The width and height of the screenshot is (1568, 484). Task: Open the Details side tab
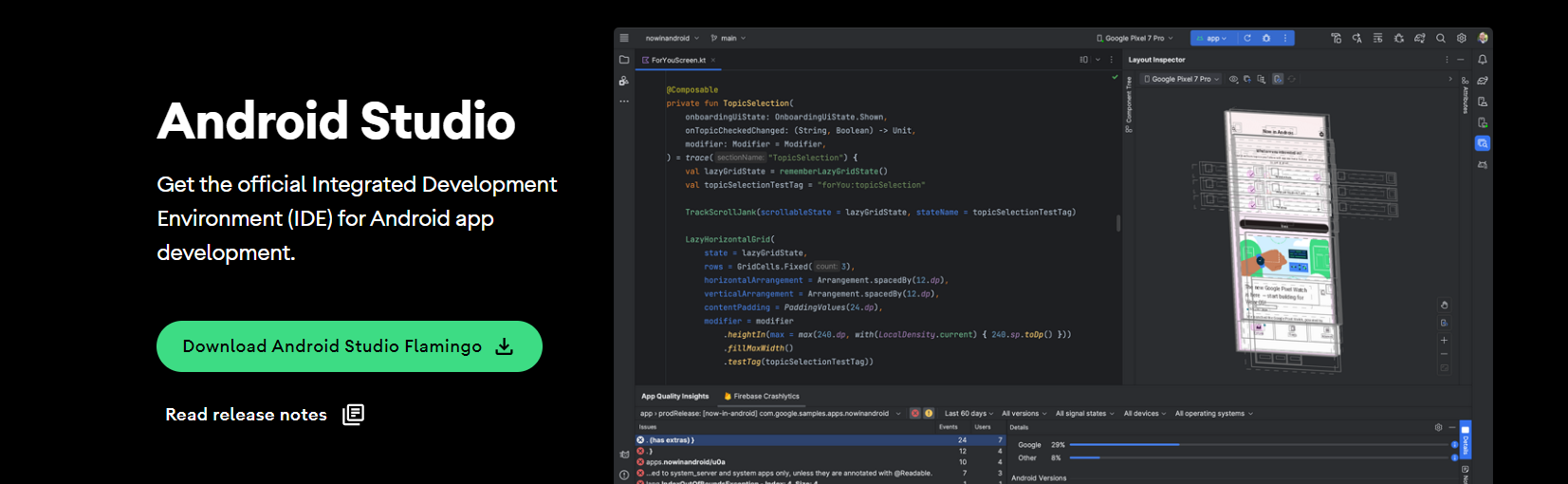(x=1465, y=439)
